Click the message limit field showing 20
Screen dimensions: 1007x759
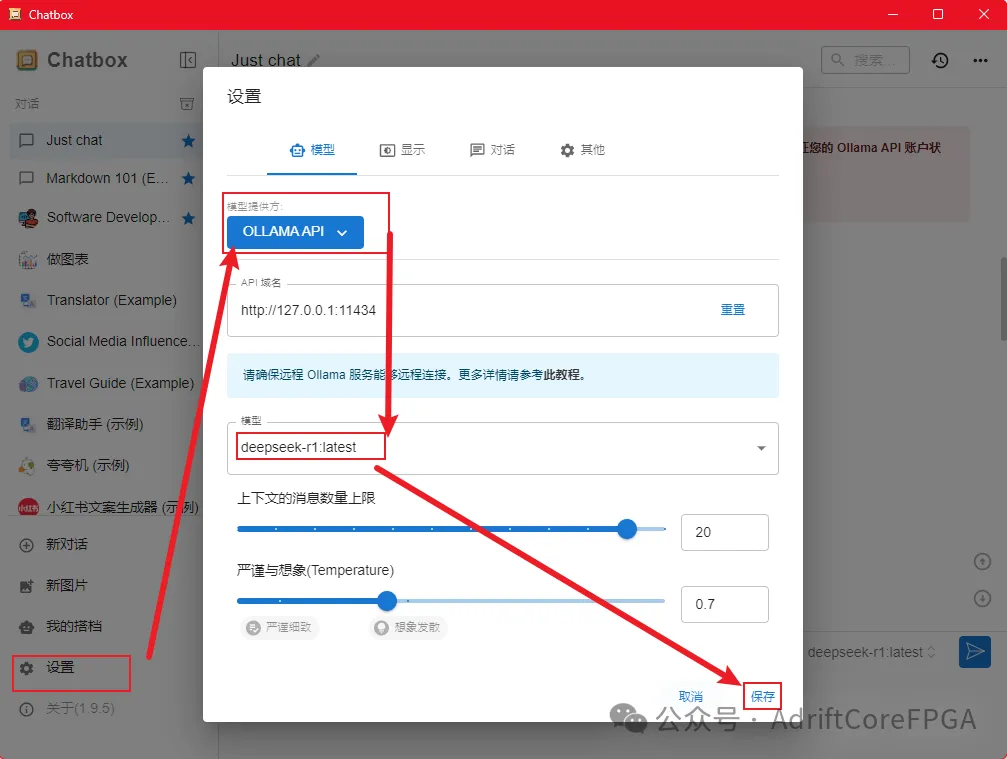724,532
